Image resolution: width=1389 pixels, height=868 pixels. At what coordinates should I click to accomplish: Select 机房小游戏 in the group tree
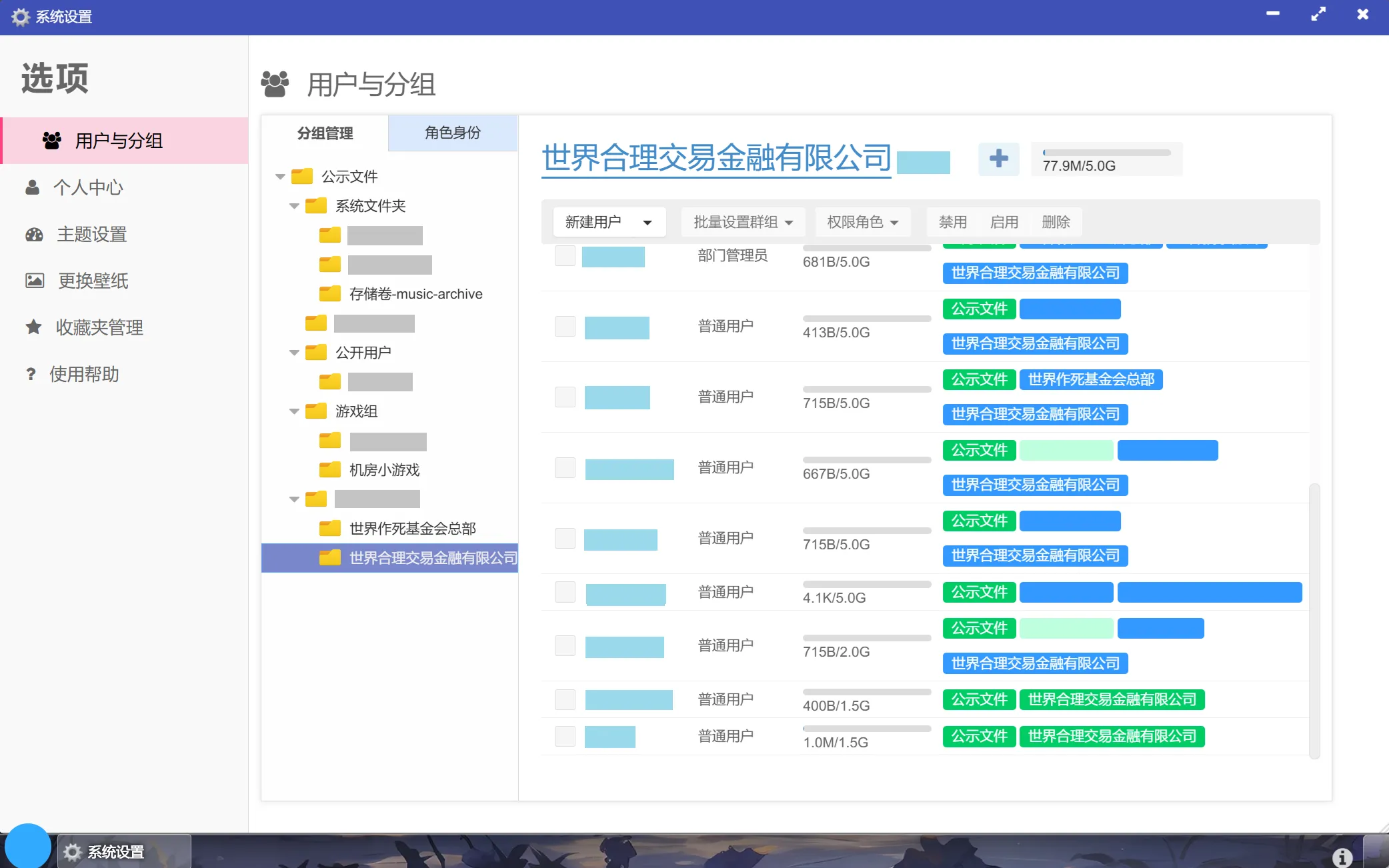point(384,470)
